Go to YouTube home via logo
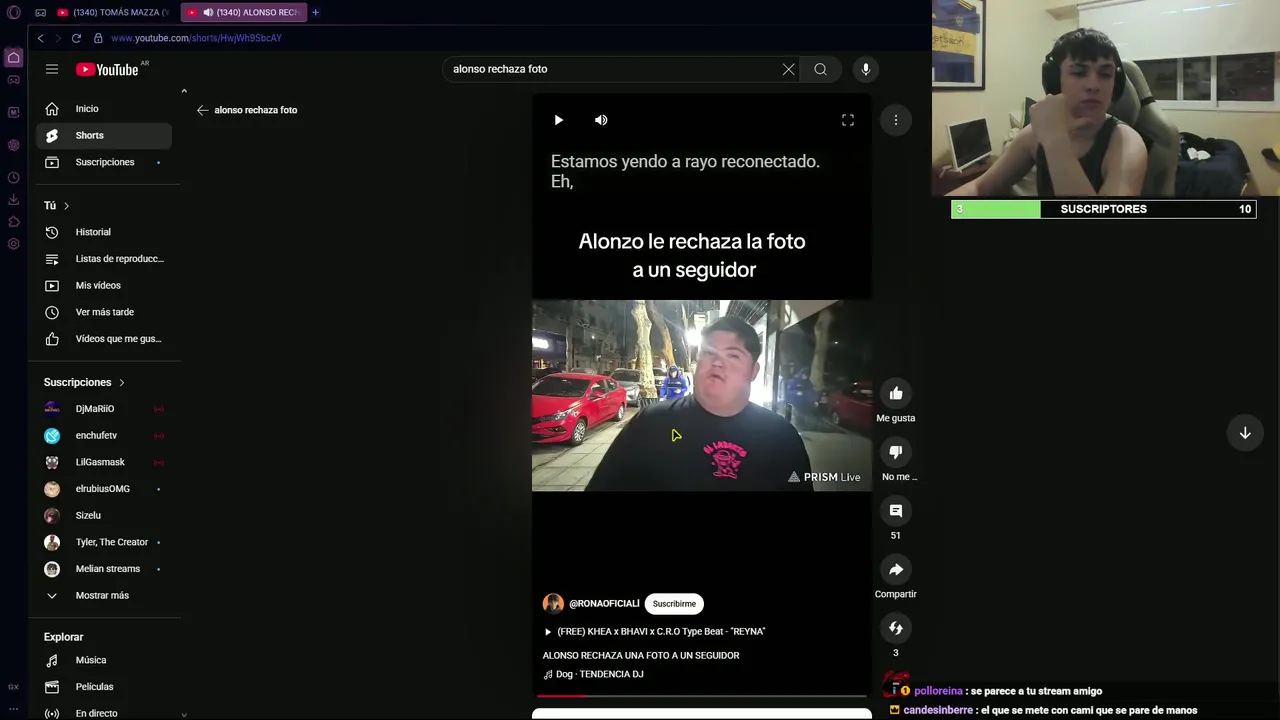 tap(108, 69)
